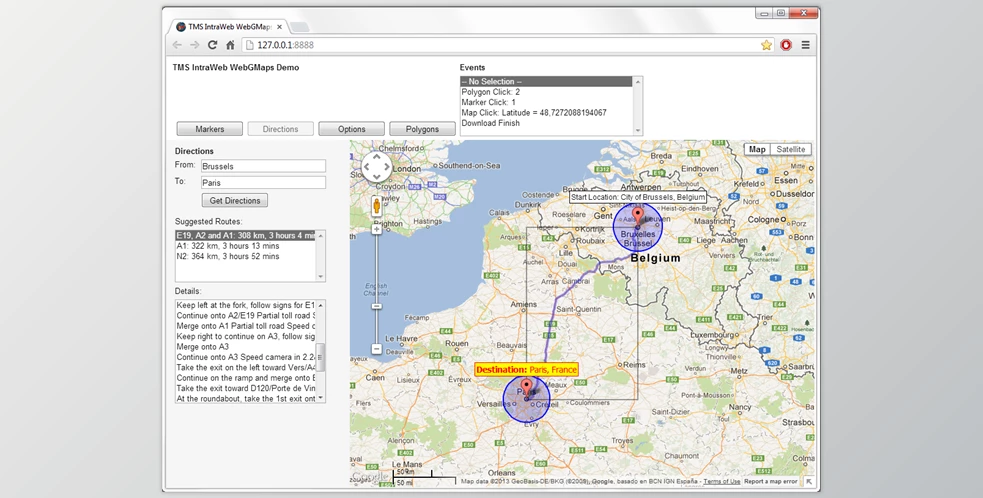Viewport: 983px width, 498px height.
Task: Focus the To field containing Paris
Action: click(263, 183)
